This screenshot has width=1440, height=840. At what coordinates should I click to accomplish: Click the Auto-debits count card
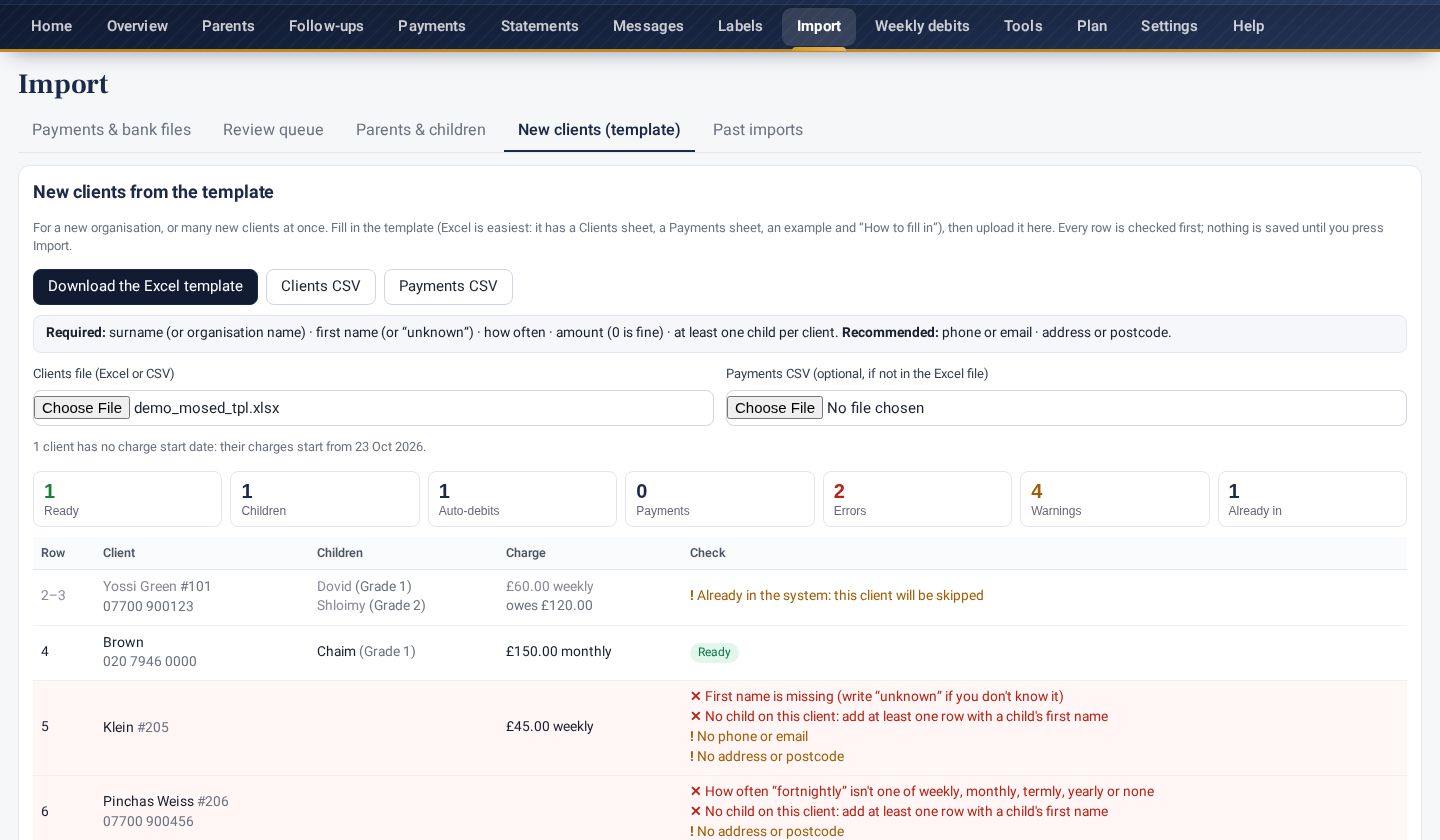click(x=522, y=499)
